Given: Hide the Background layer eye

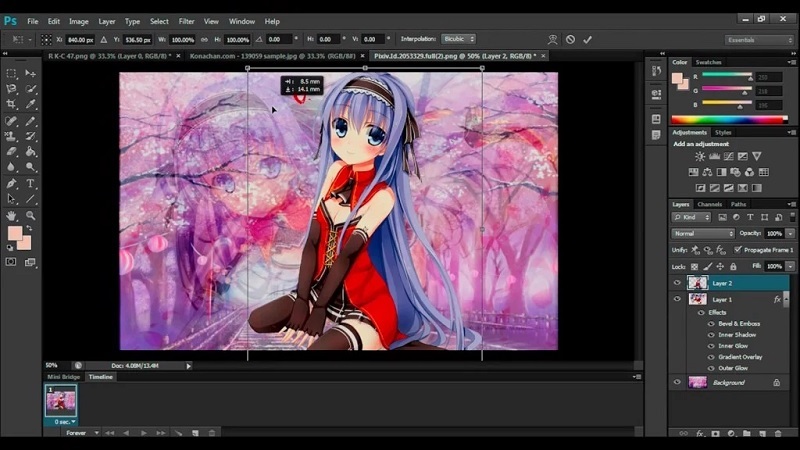Looking at the screenshot, I should [x=677, y=382].
